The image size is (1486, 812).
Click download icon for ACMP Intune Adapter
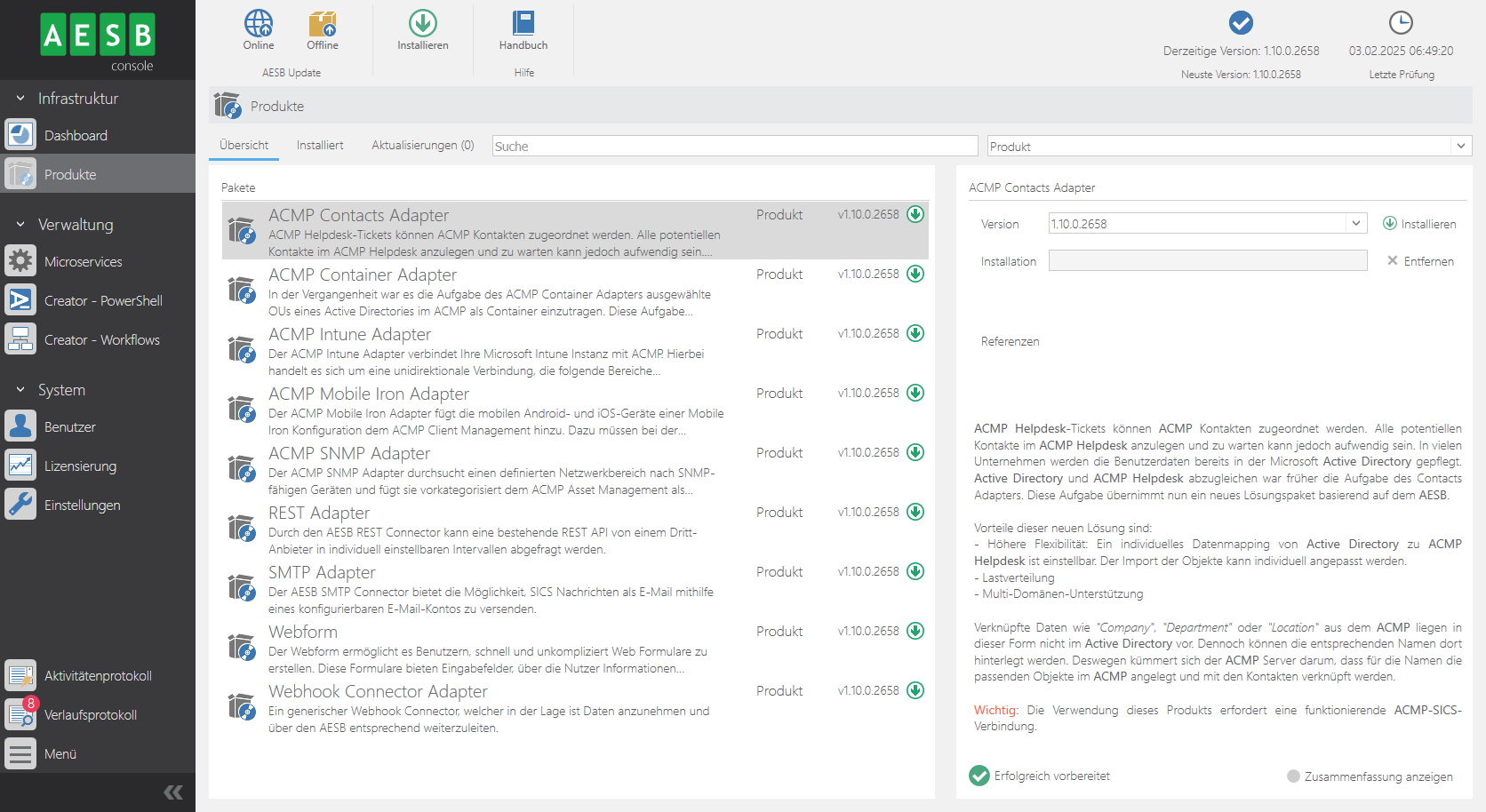pyautogui.click(x=915, y=333)
